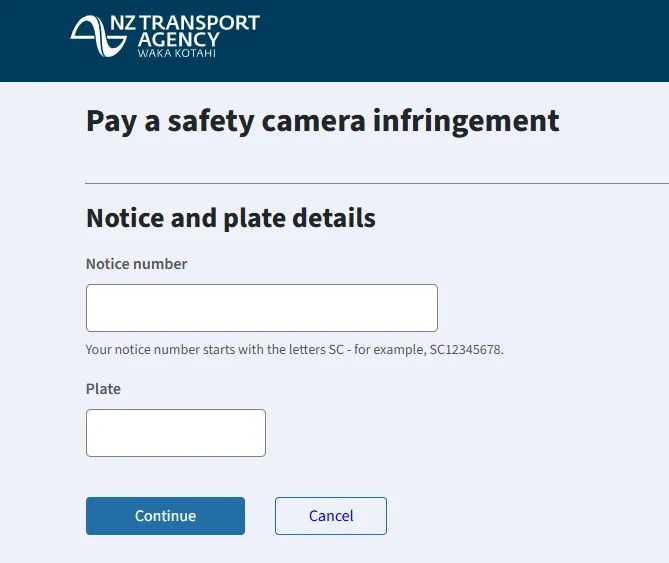Click the word 'Pay' in the main heading
The image size is (669, 563).
tap(111, 122)
